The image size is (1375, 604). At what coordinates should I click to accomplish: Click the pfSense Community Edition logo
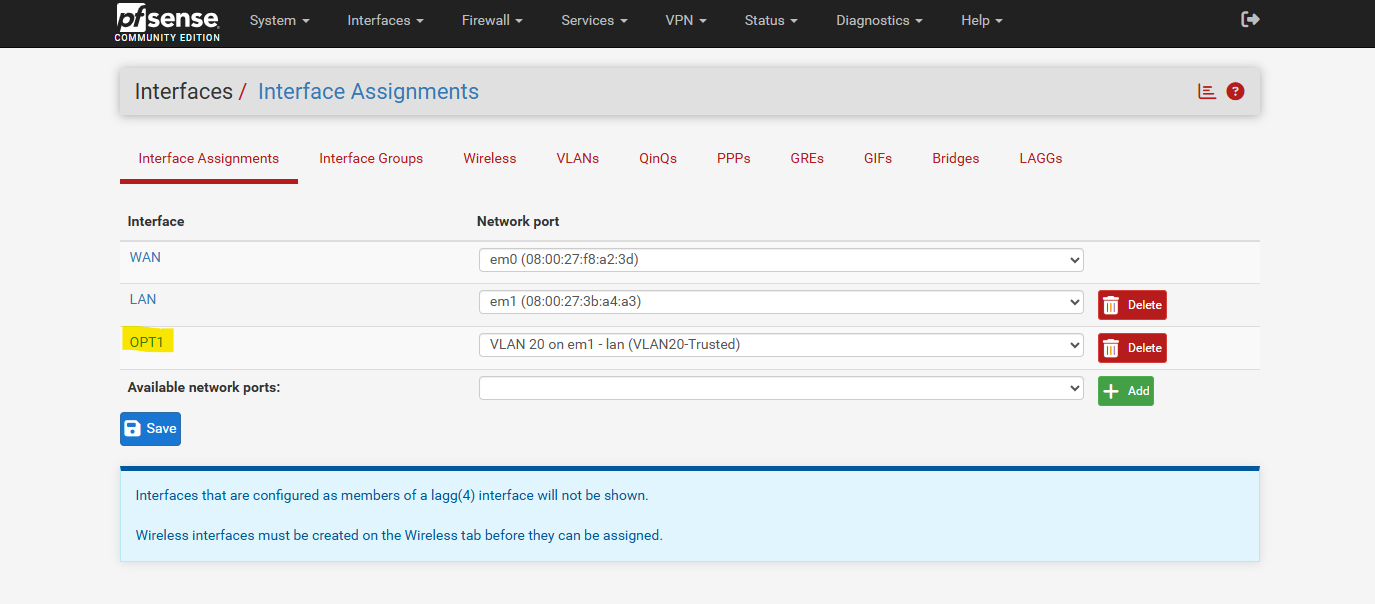point(167,22)
